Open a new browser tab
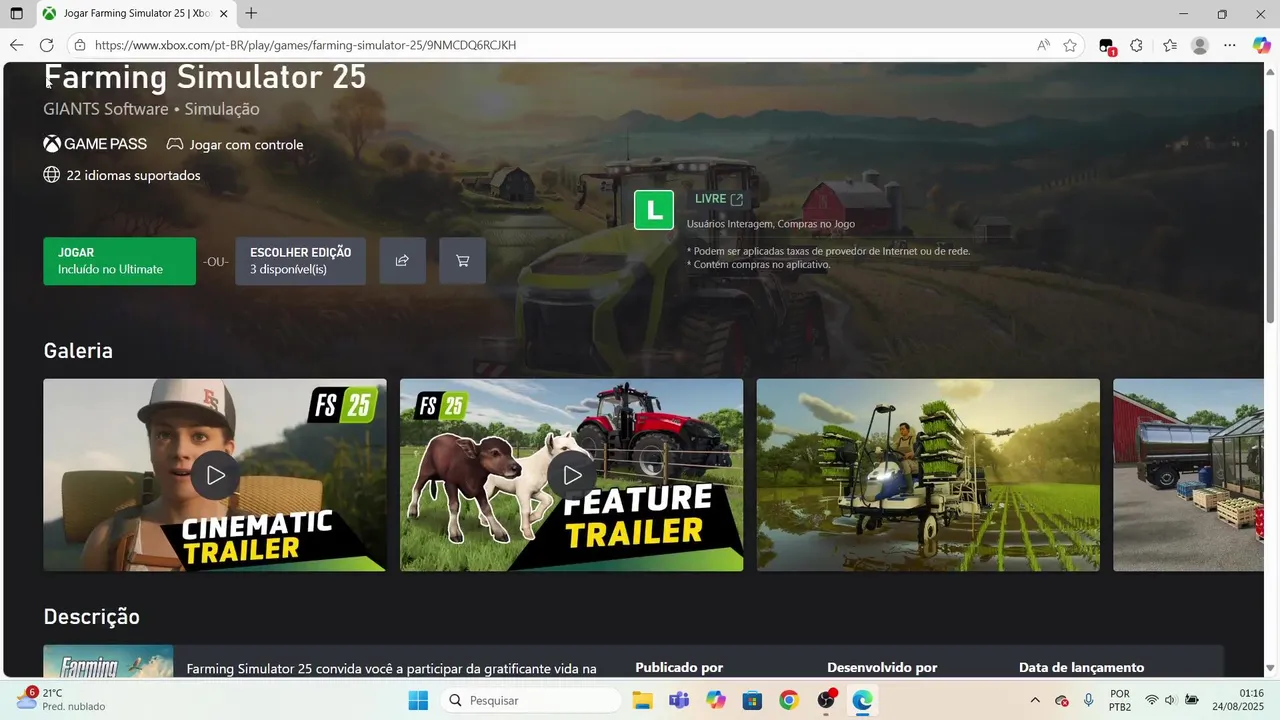 pos(251,14)
